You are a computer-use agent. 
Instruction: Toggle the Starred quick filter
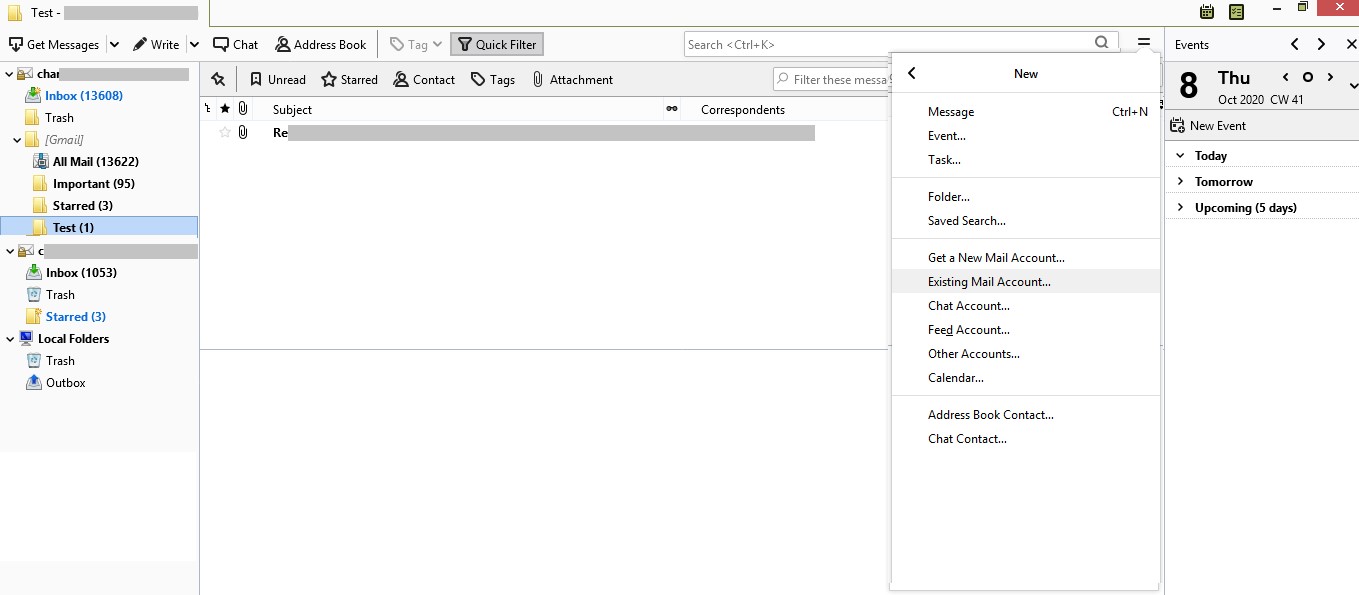coord(349,80)
